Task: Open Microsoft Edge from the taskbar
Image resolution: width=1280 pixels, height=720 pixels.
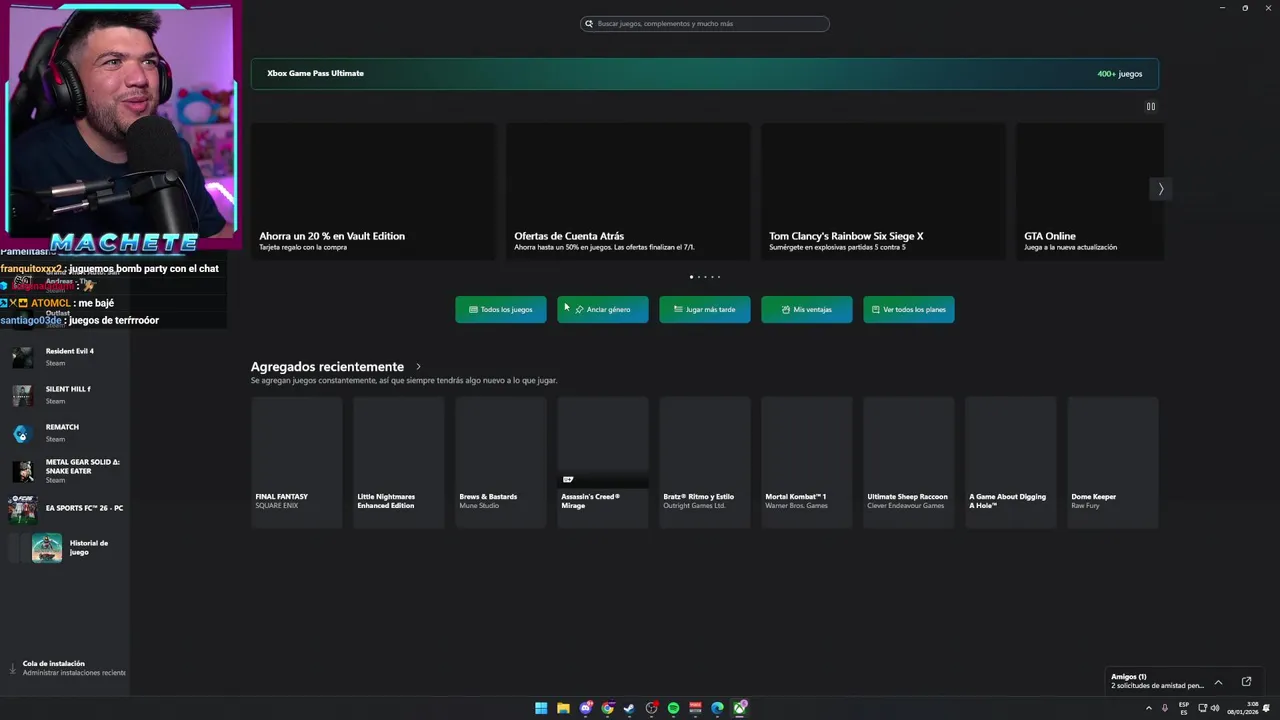Action: (x=717, y=708)
